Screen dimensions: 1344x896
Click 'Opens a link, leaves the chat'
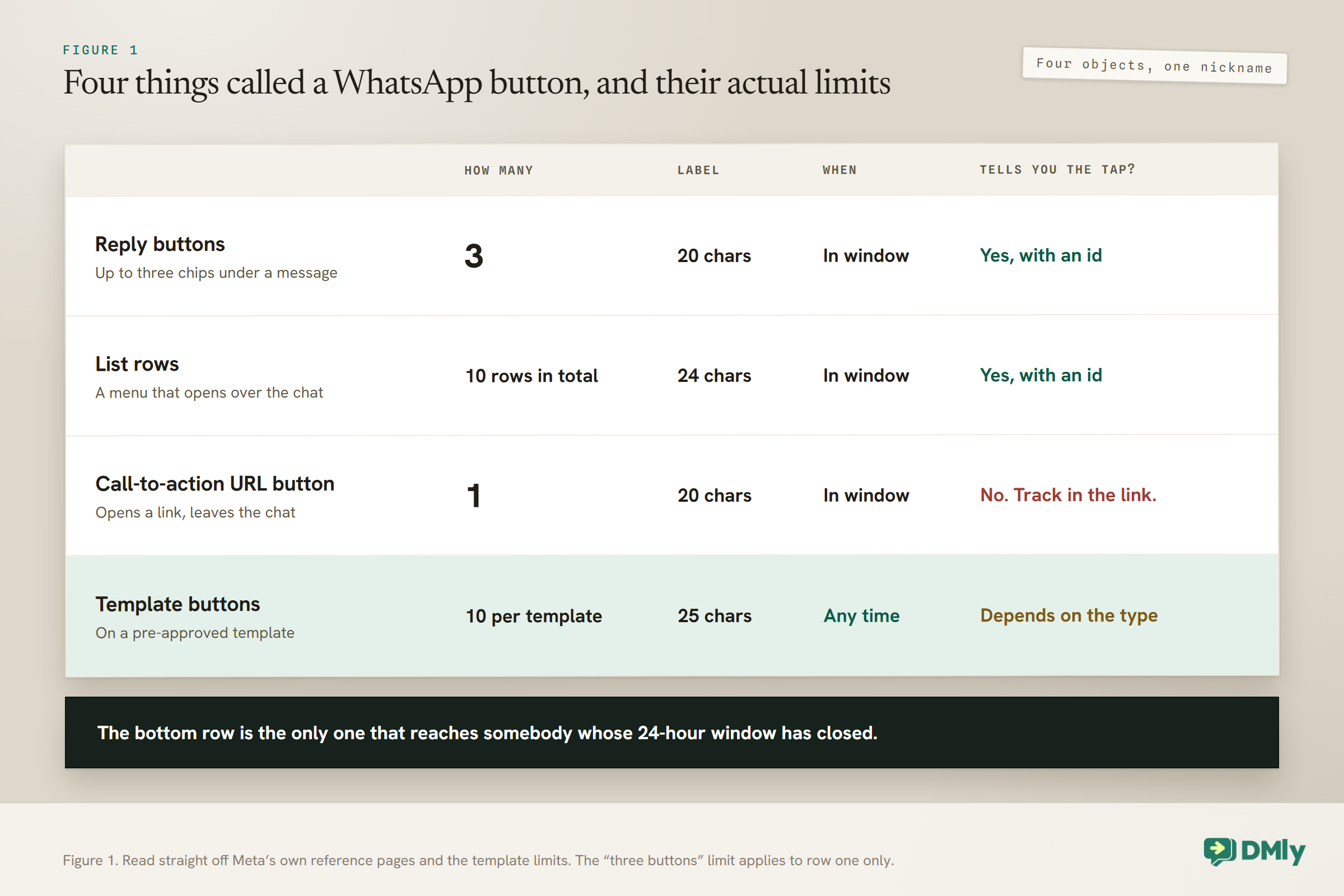[195, 512]
